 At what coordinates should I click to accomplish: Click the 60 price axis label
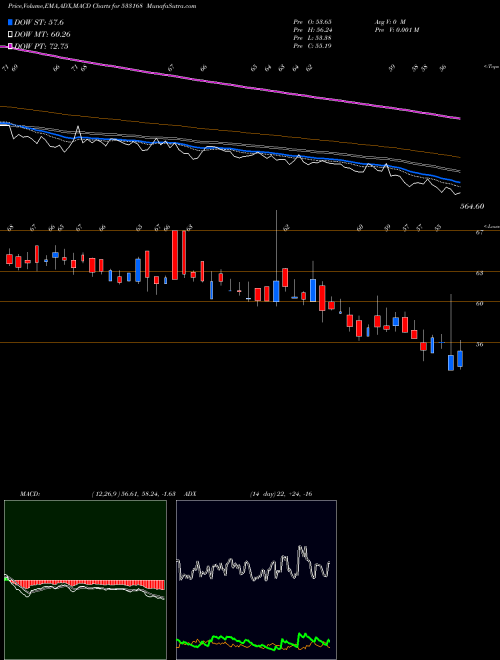click(479, 303)
